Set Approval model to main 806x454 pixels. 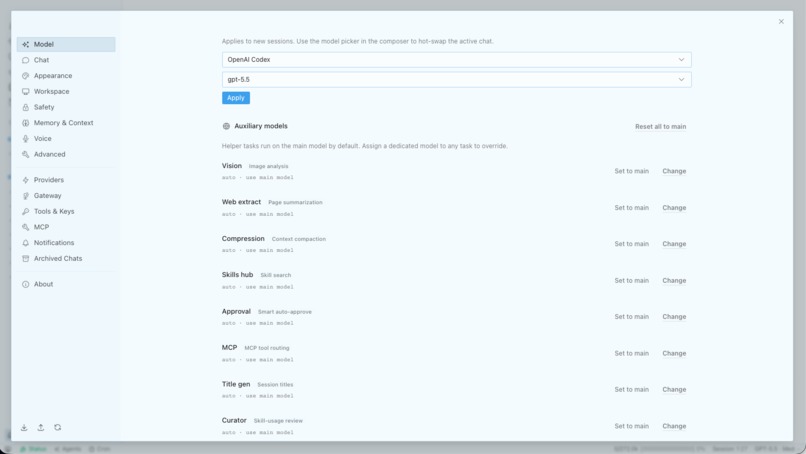pos(631,317)
